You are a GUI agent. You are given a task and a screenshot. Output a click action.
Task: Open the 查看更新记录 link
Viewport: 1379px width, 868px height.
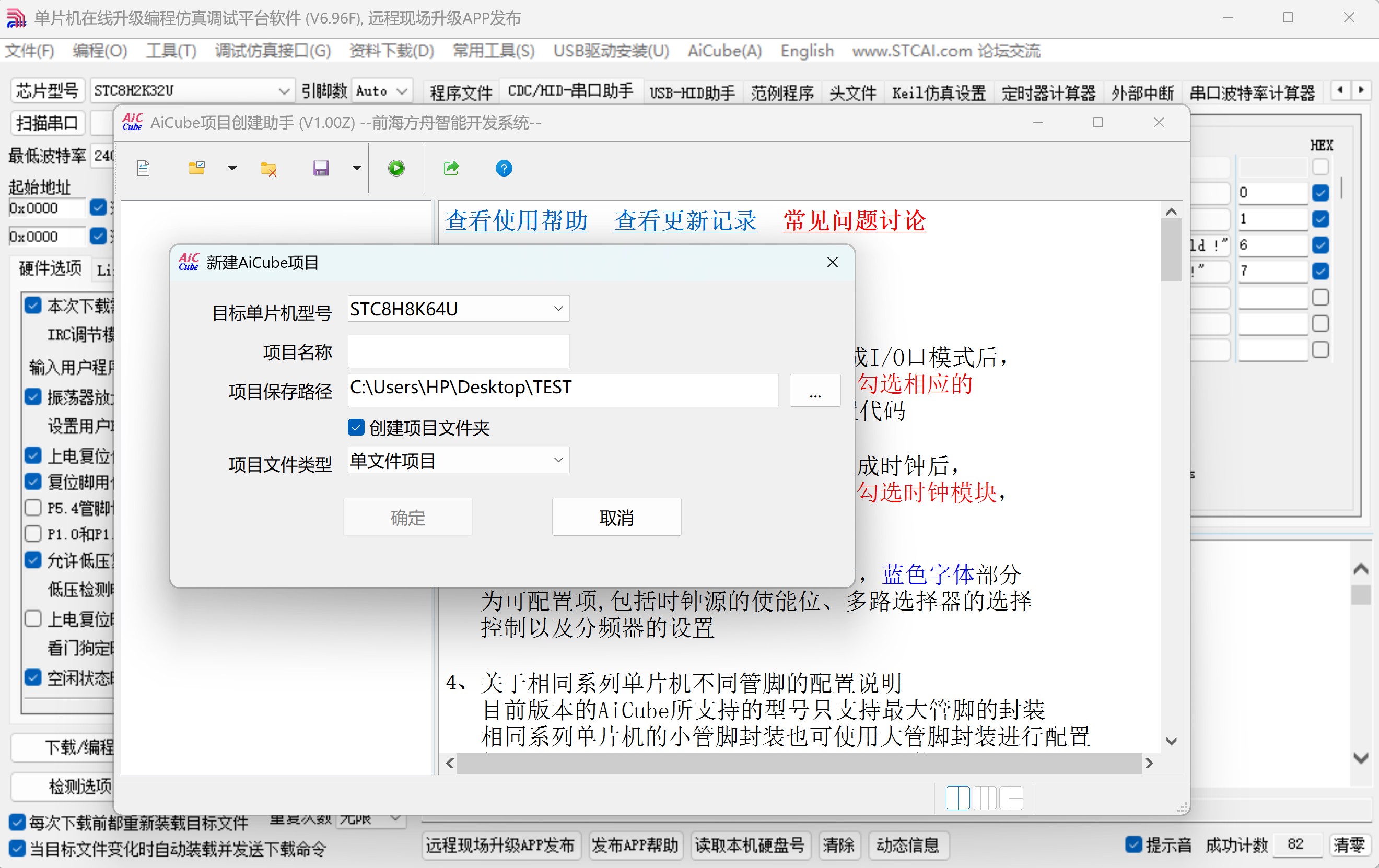684,221
